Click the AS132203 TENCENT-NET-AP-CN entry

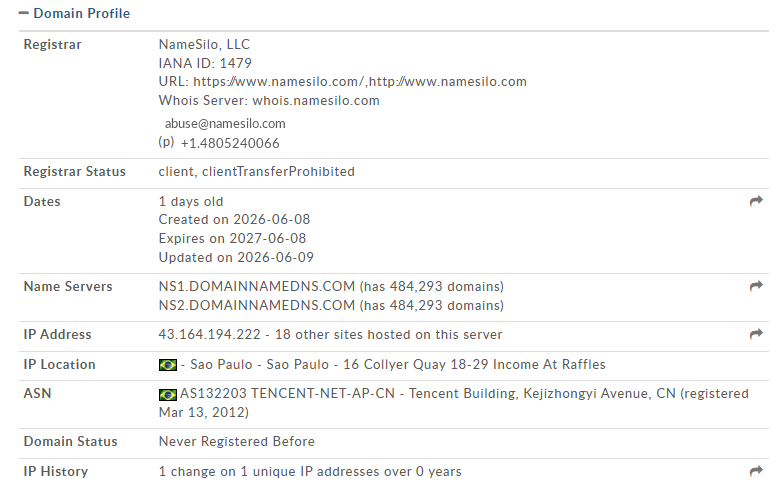[287, 393]
